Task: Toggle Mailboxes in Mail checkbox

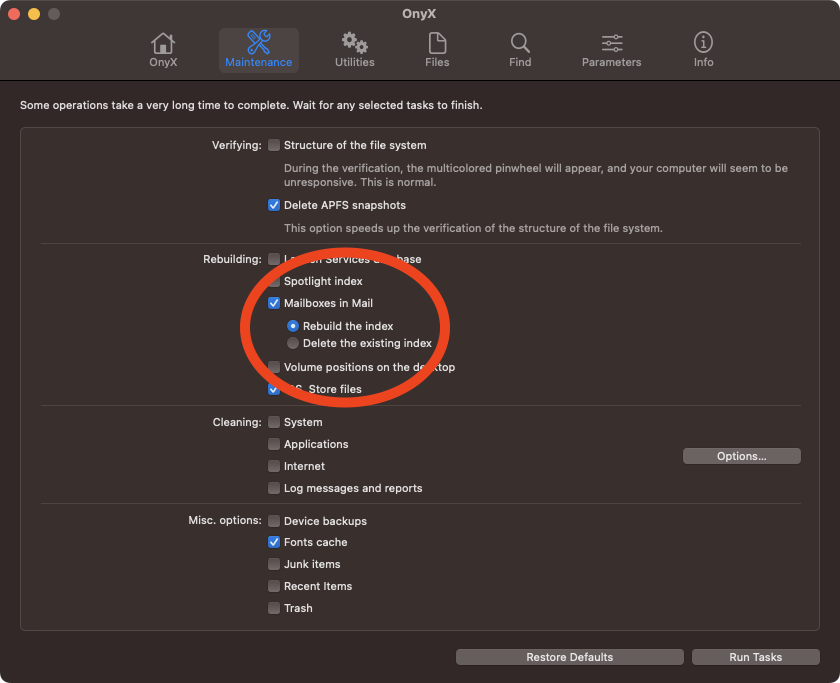Action: point(274,303)
